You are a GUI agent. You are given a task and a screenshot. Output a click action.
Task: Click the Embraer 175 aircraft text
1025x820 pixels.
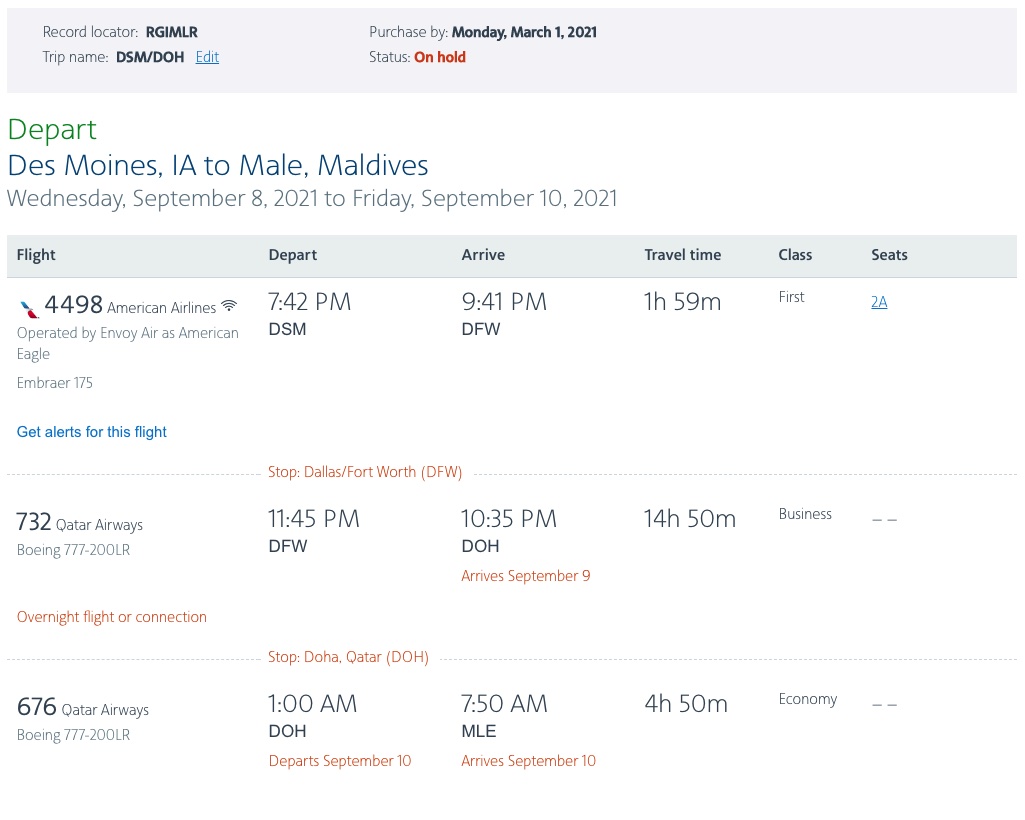pos(54,382)
